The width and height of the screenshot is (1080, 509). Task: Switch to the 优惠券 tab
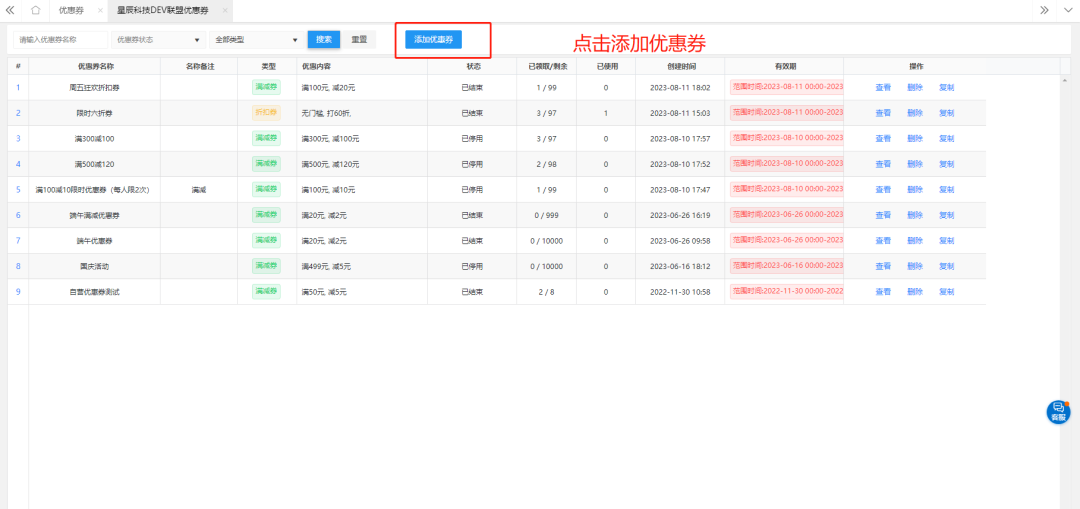tap(70, 10)
